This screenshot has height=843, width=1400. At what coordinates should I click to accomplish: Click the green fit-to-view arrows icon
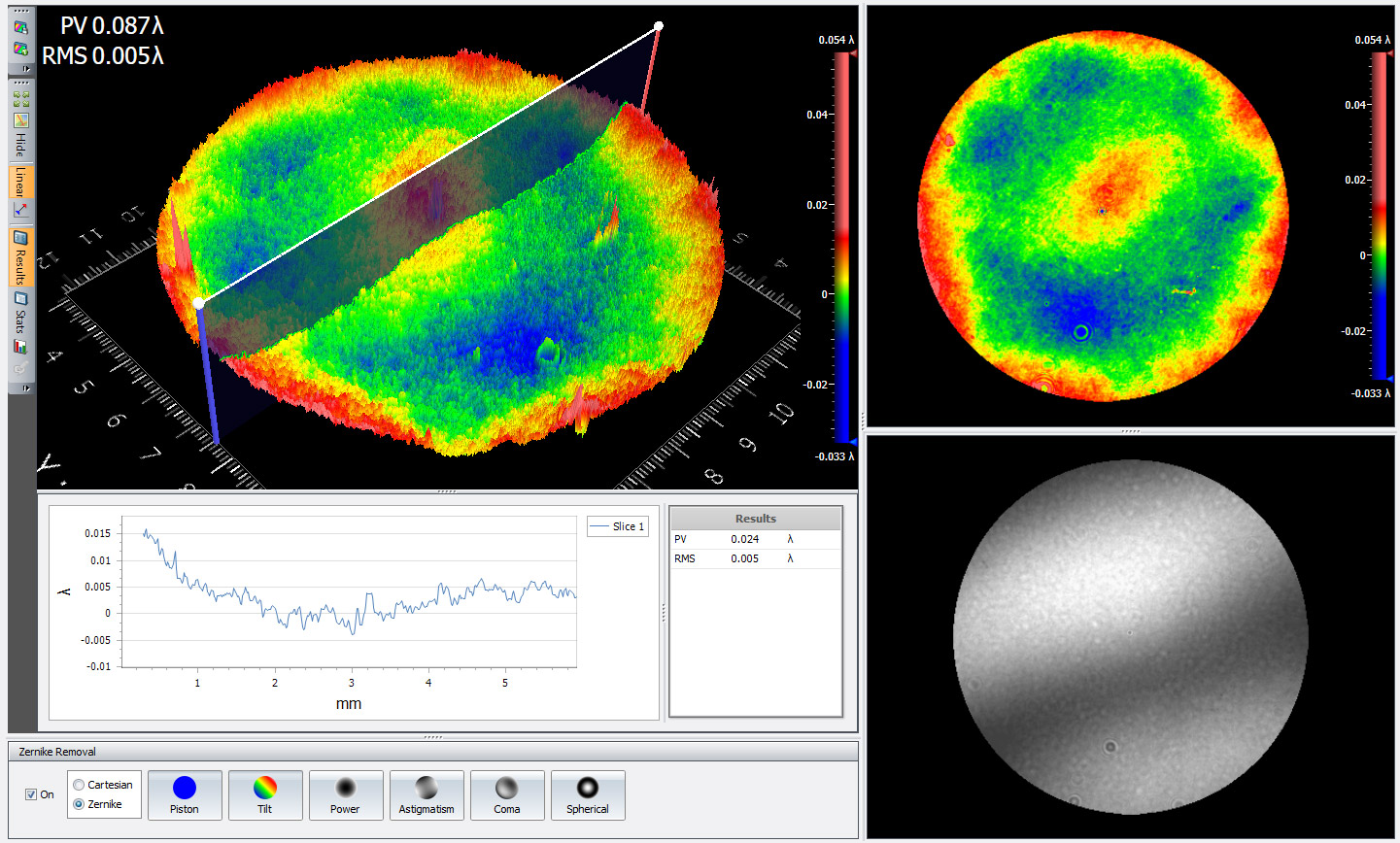(19, 98)
